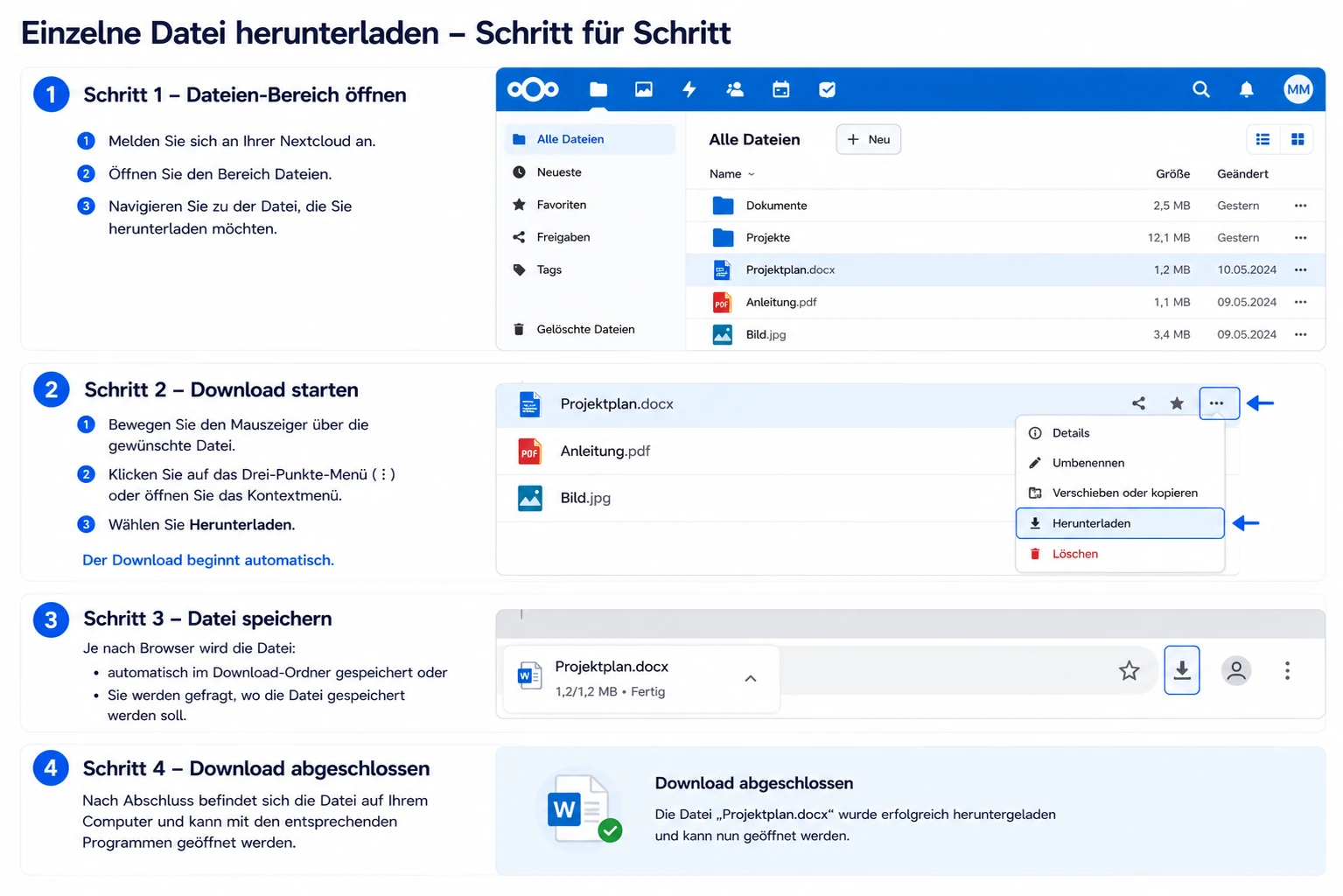This screenshot has width=1343, height=896.
Task: Open the Projekte folder
Action: tap(768, 238)
